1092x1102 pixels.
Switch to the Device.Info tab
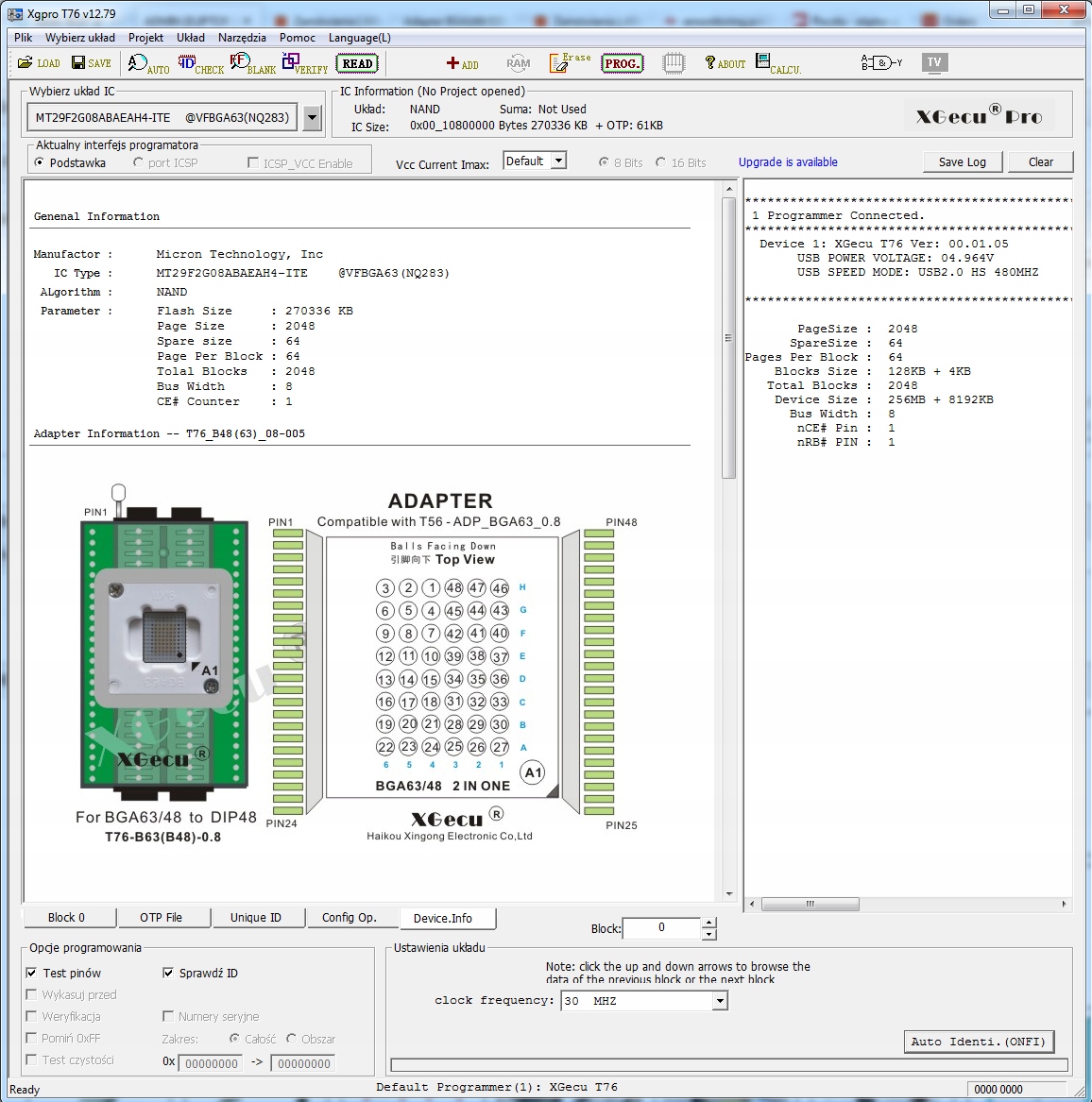(x=448, y=918)
